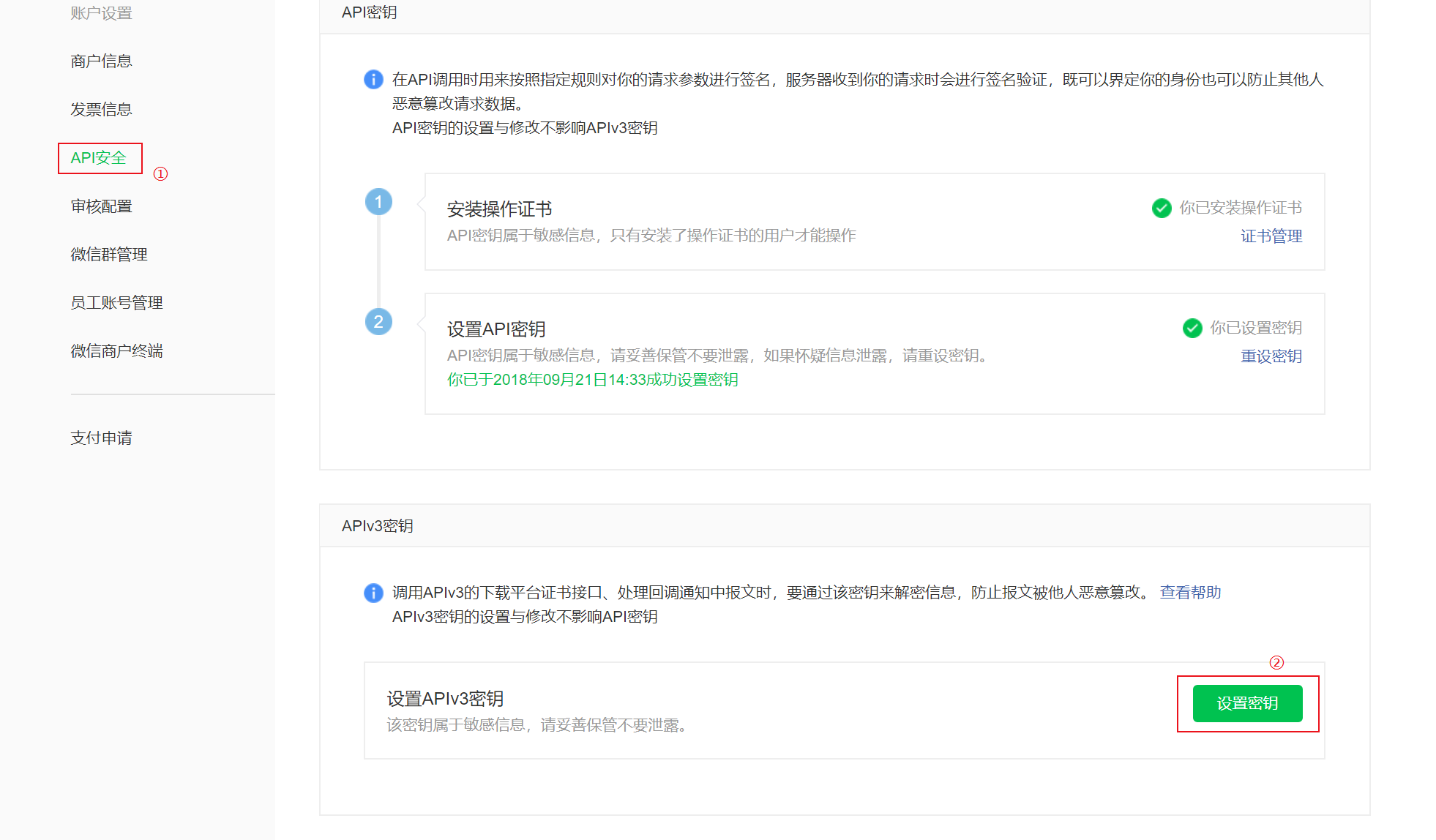Open 发票信息 invoice settings
The height and width of the screenshot is (840, 1436).
tap(101, 109)
